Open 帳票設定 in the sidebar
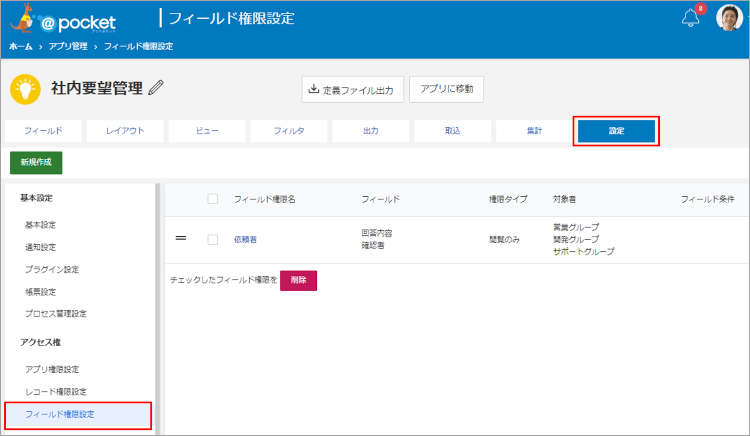The image size is (750, 436). click(x=41, y=292)
